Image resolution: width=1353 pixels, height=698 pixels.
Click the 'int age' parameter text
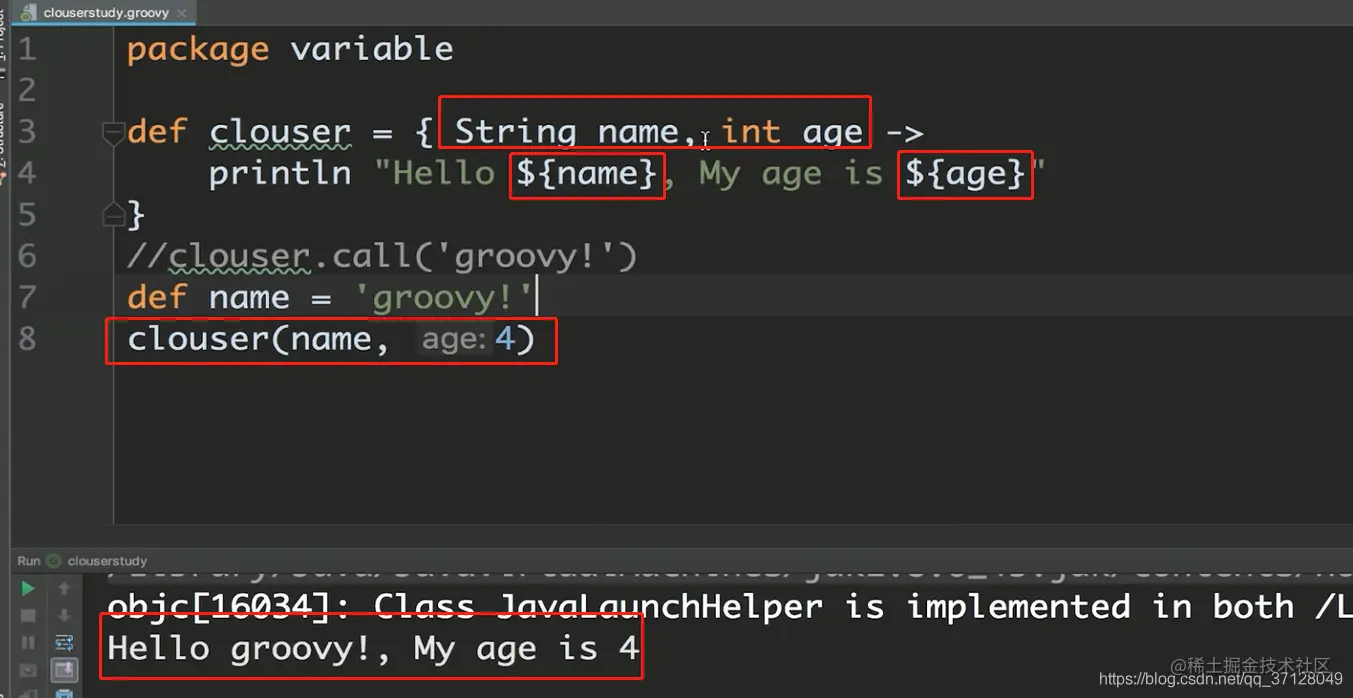791,132
